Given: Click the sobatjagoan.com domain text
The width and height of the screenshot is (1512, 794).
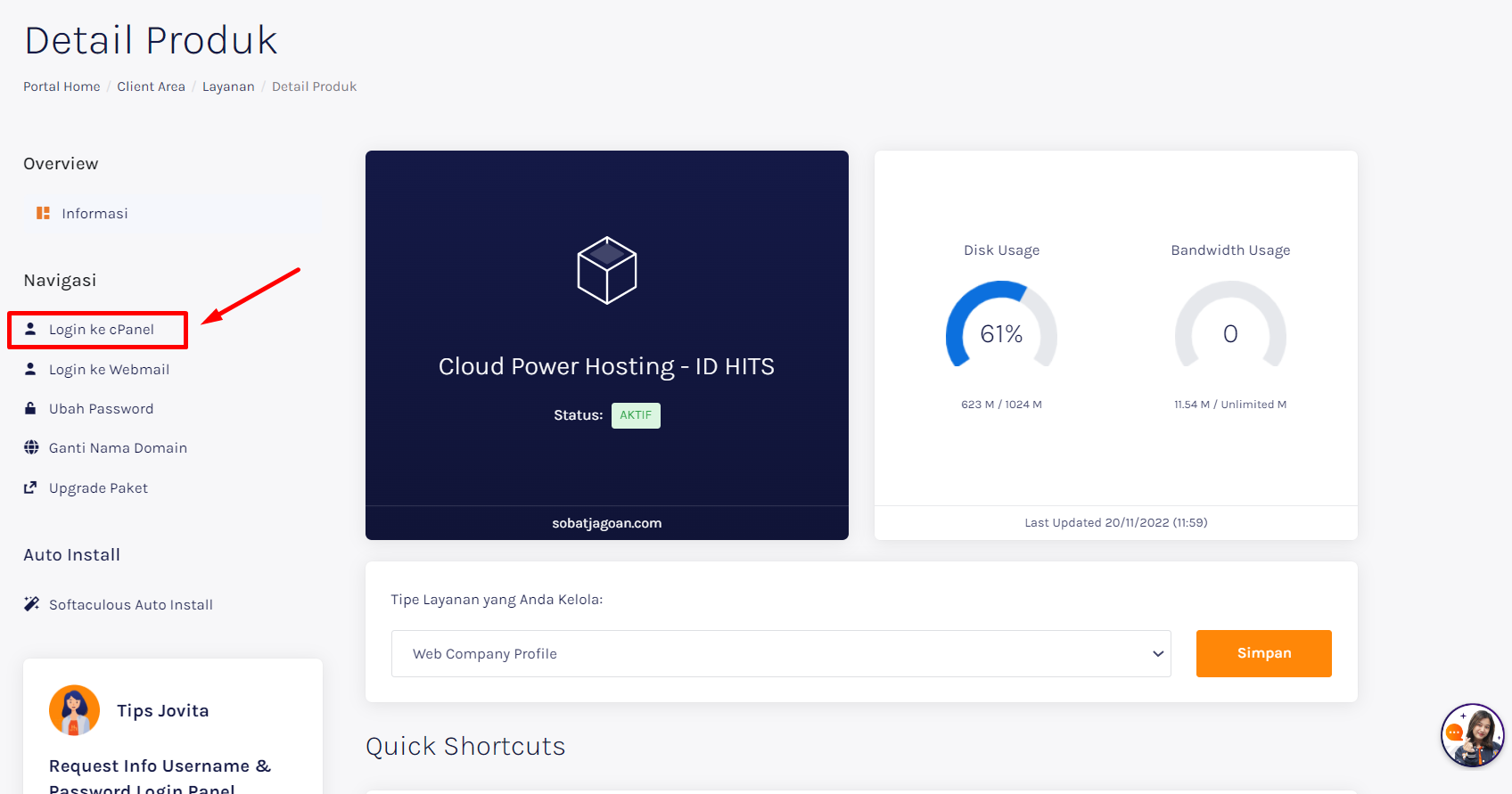Looking at the screenshot, I should pos(607,523).
